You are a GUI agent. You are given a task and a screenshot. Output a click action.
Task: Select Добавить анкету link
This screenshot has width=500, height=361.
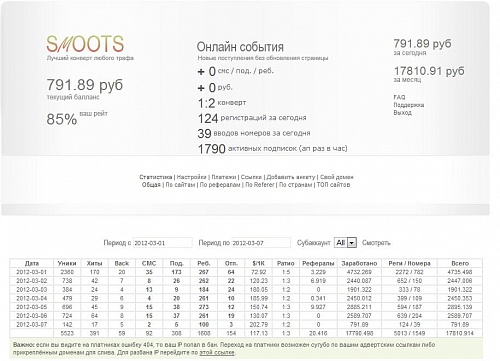pos(291,177)
